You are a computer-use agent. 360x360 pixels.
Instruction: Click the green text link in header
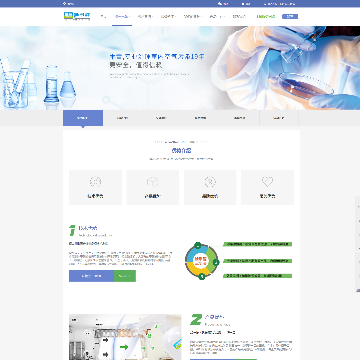266,16
